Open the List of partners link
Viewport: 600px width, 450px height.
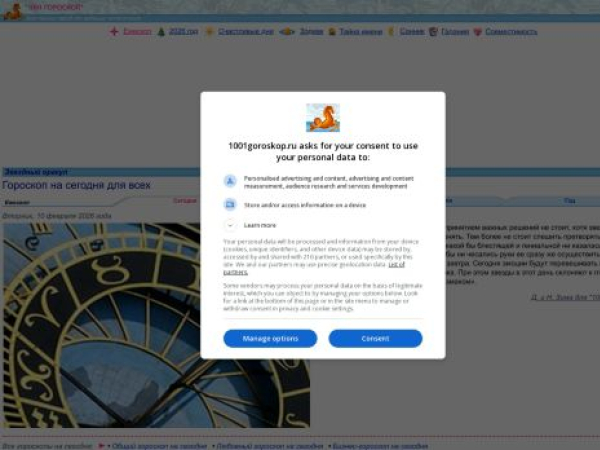314,268
